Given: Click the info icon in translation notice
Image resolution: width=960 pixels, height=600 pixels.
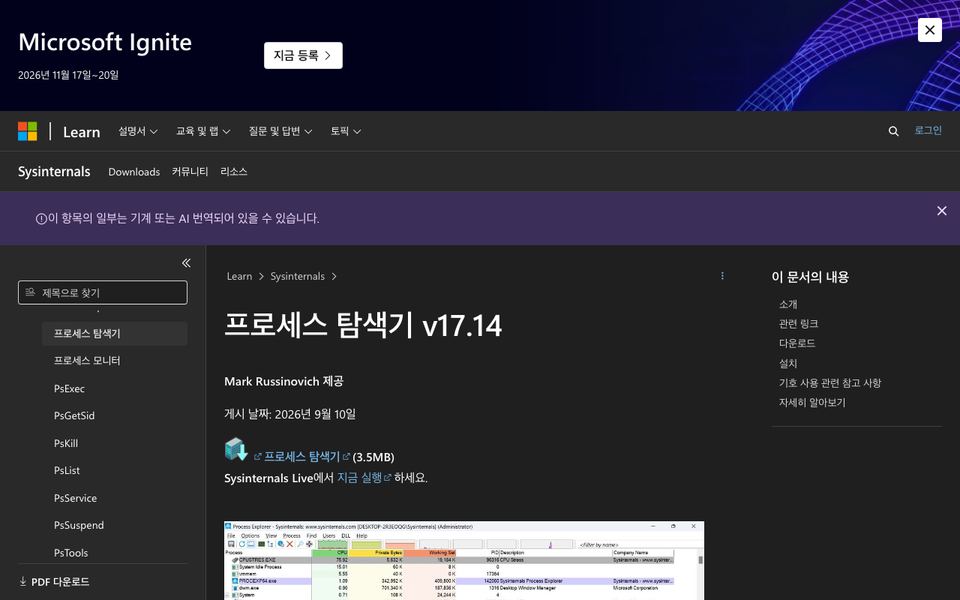Looking at the screenshot, I should click(41, 219).
